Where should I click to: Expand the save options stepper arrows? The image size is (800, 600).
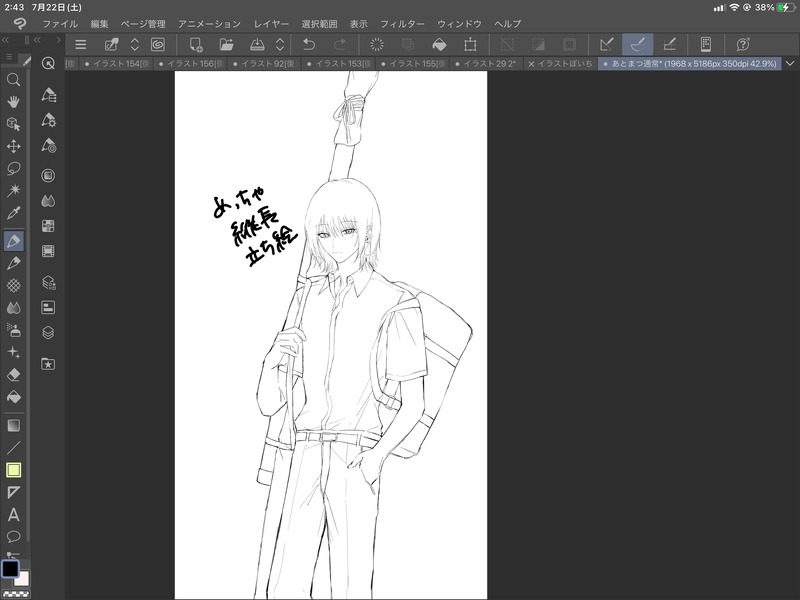click(280, 44)
